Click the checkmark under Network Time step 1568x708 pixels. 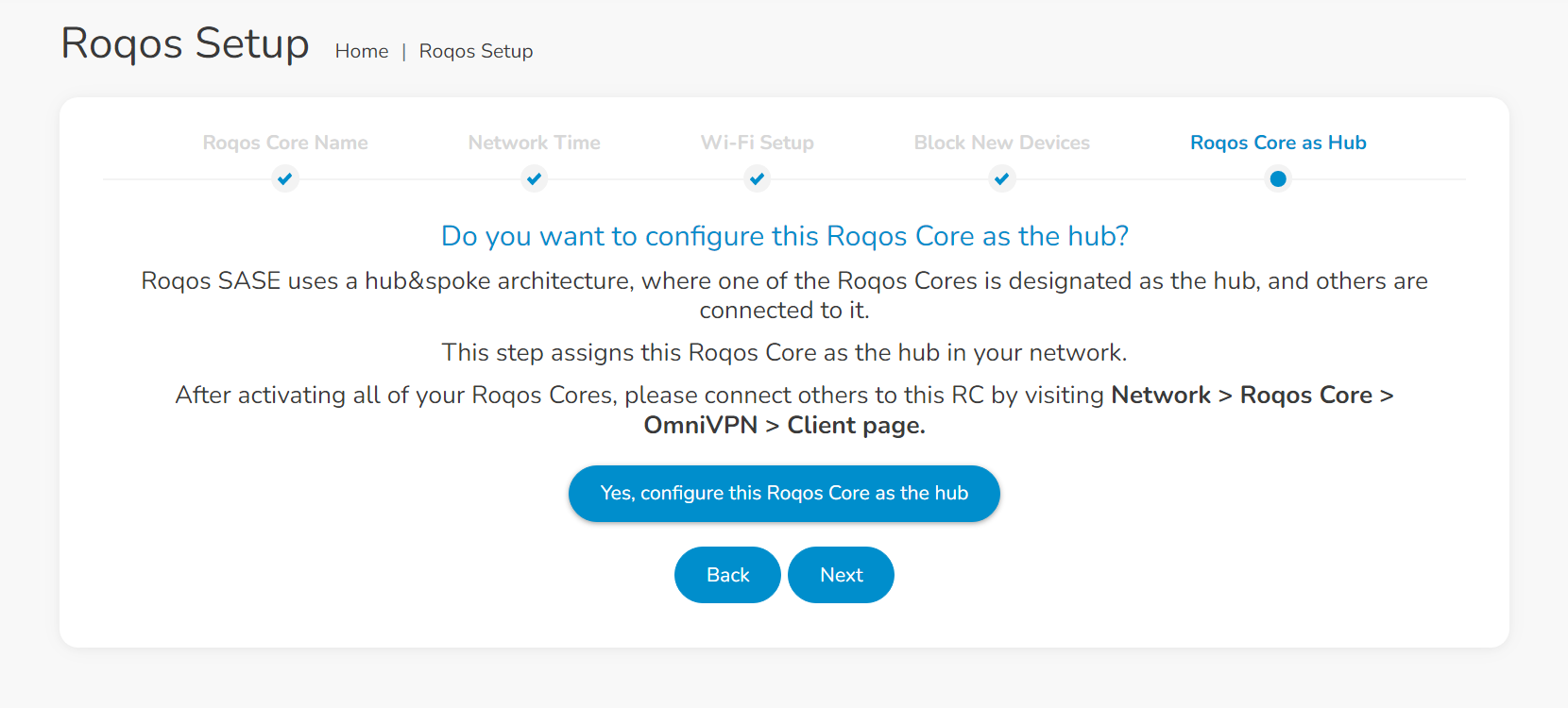(535, 178)
